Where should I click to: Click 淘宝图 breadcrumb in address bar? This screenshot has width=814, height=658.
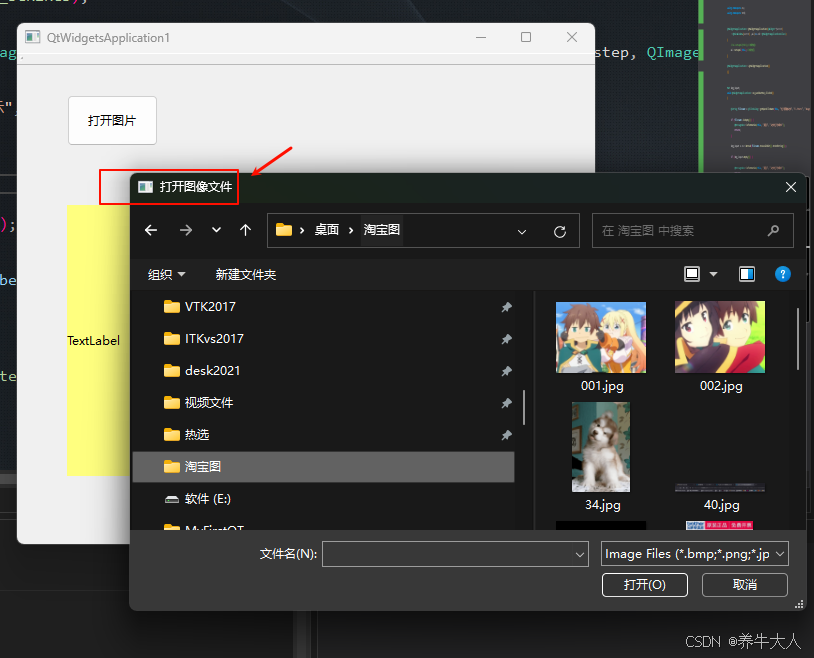coord(382,230)
